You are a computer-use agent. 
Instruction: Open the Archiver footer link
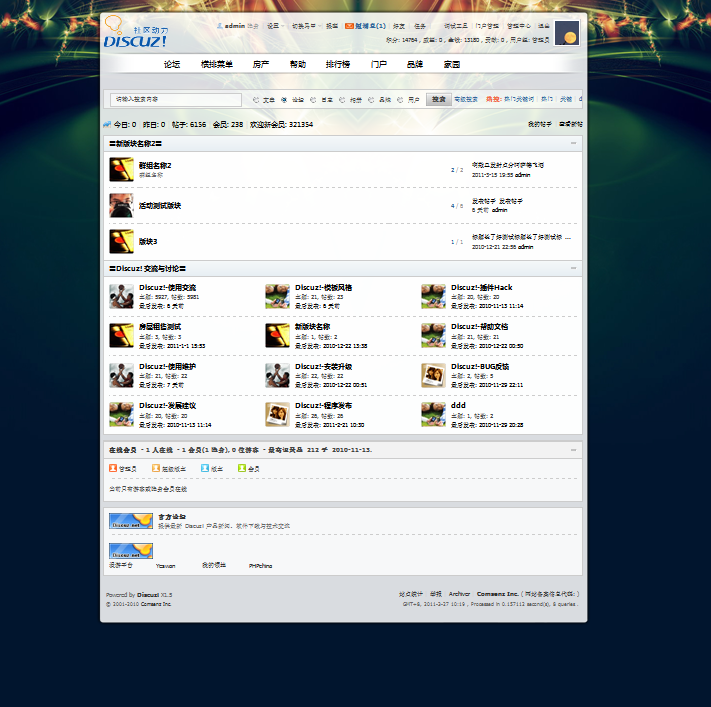[459, 594]
